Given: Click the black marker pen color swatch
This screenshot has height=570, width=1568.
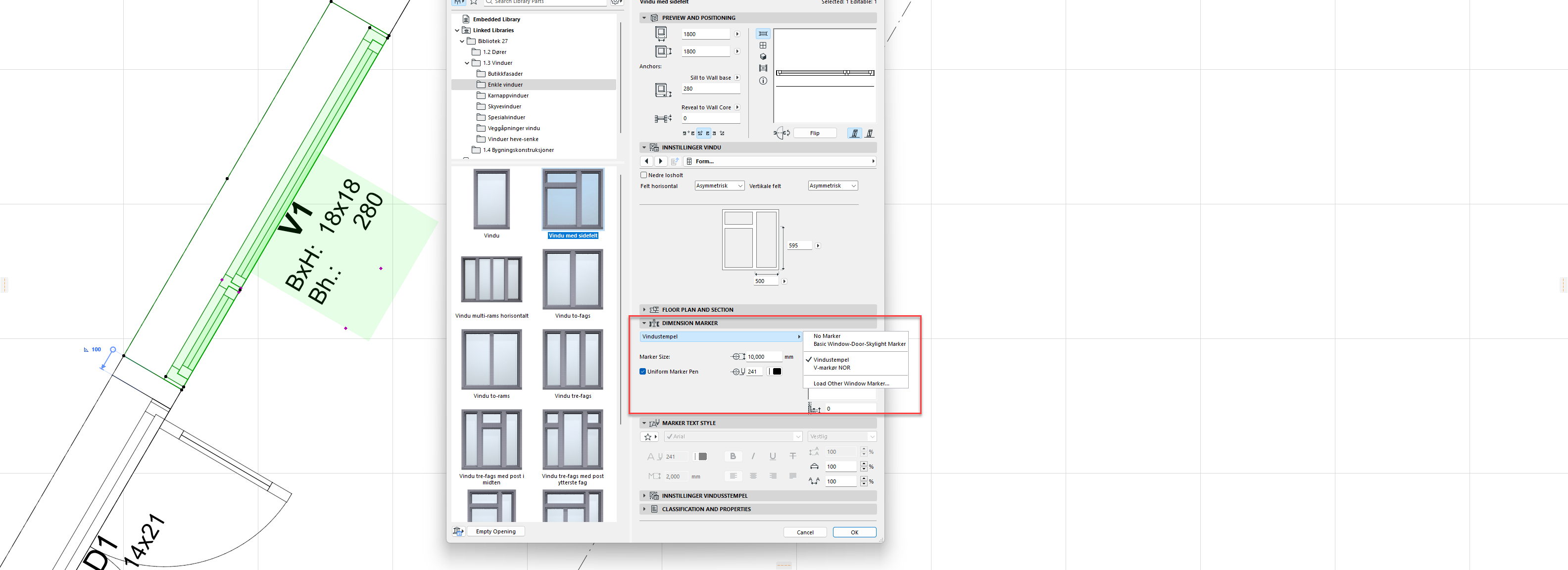Looking at the screenshot, I should [x=777, y=372].
